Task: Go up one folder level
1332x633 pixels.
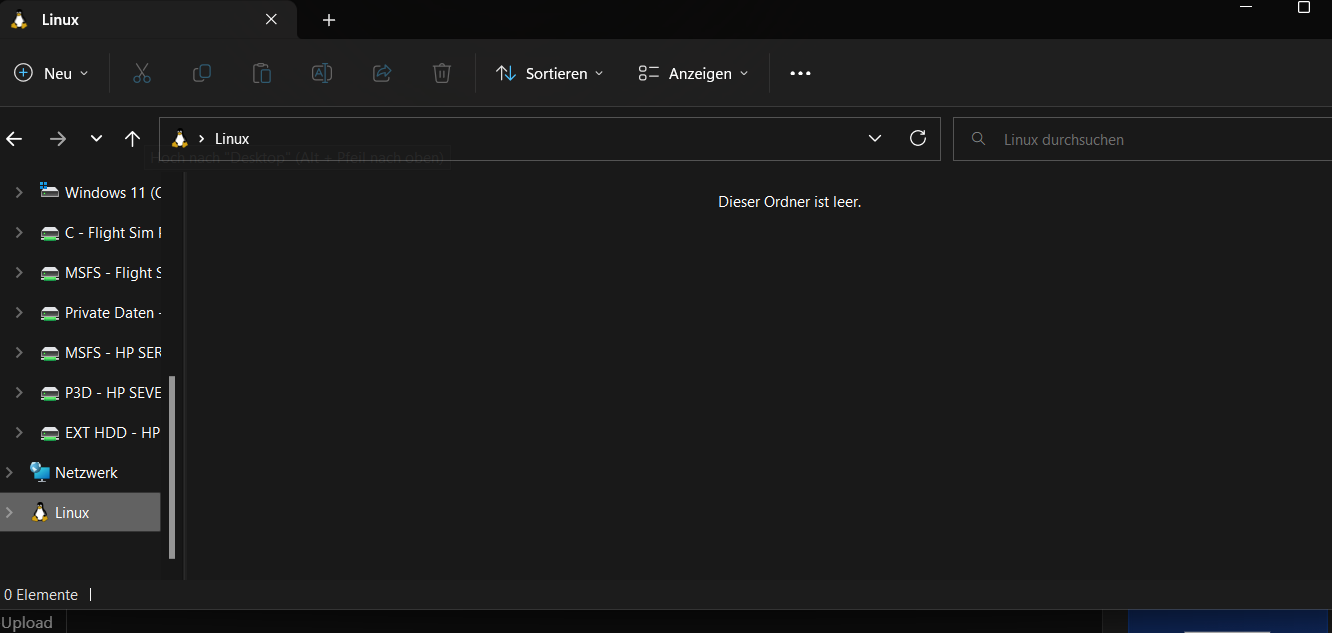Action: point(132,139)
